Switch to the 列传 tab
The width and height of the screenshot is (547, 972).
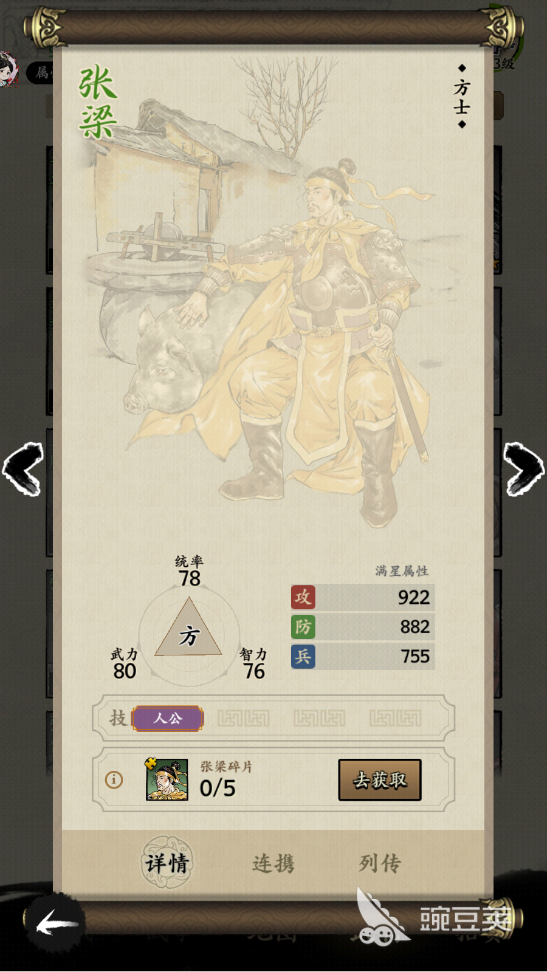click(380, 864)
